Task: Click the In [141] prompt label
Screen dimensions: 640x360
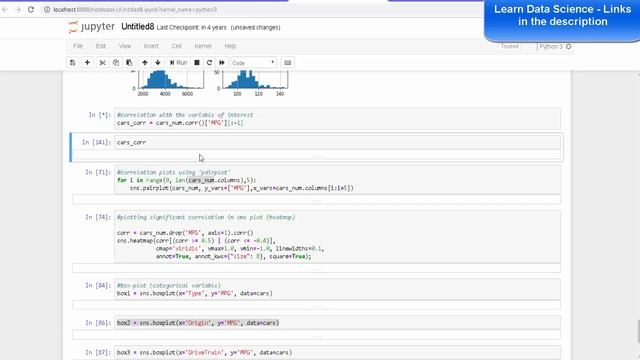Action: tap(96, 142)
